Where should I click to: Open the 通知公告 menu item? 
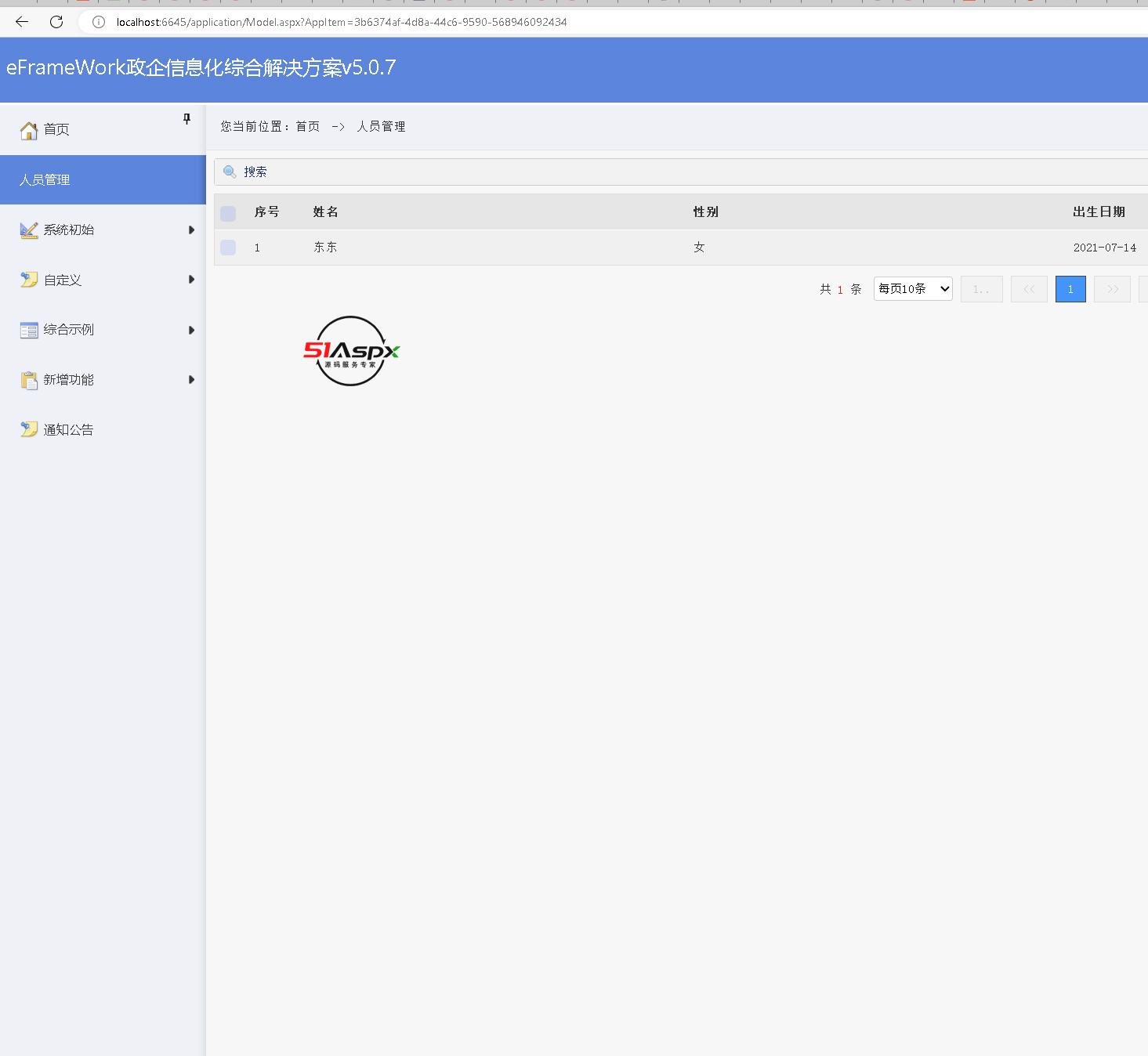(x=103, y=429)
